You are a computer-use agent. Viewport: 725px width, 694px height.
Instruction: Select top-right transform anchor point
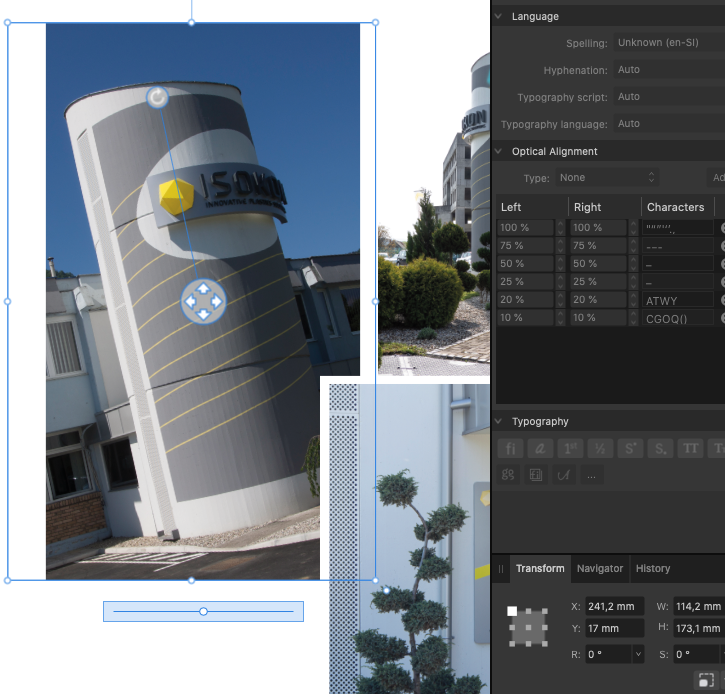pyautogui.click(x=545, y=611)
